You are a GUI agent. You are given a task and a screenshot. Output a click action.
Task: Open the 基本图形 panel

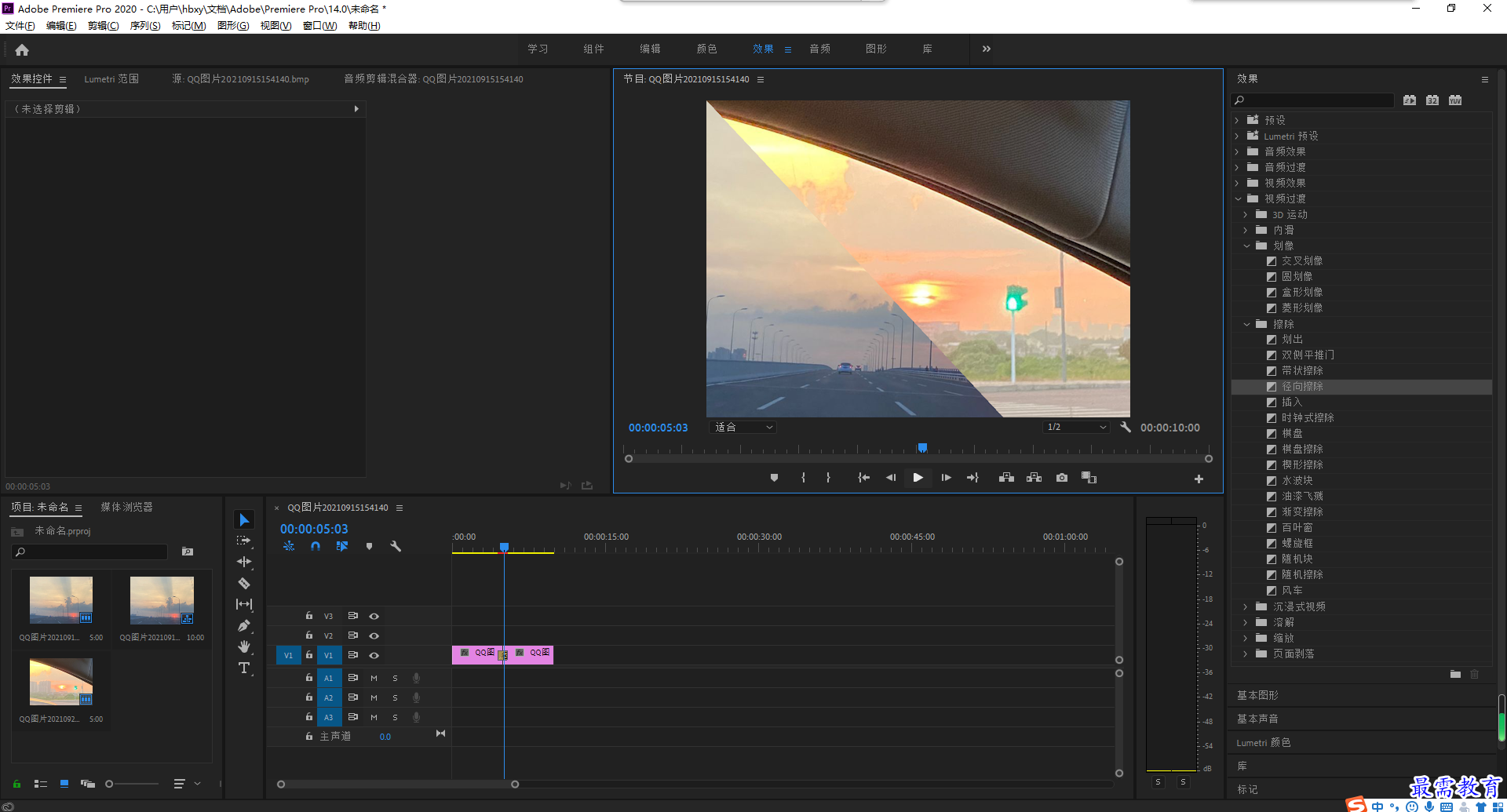coord(1257,695)
